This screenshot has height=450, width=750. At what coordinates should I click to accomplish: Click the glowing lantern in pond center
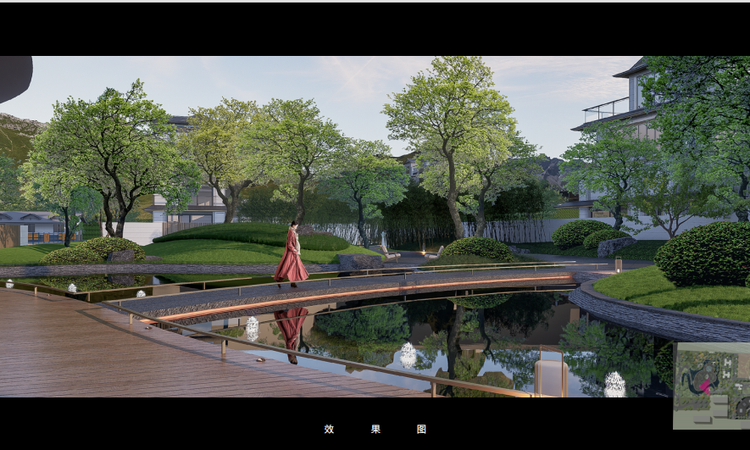click(x=408, y=354)
